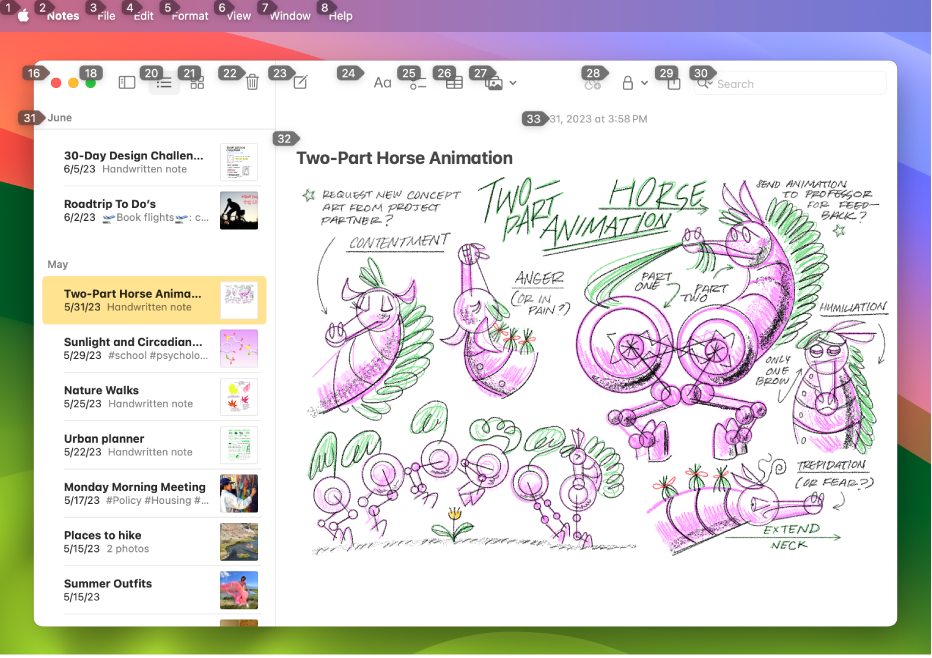The height and width of the screenshot is (658, 932).
Task: Open the 30-Day Design Challenge note
Action: [154, 162]
